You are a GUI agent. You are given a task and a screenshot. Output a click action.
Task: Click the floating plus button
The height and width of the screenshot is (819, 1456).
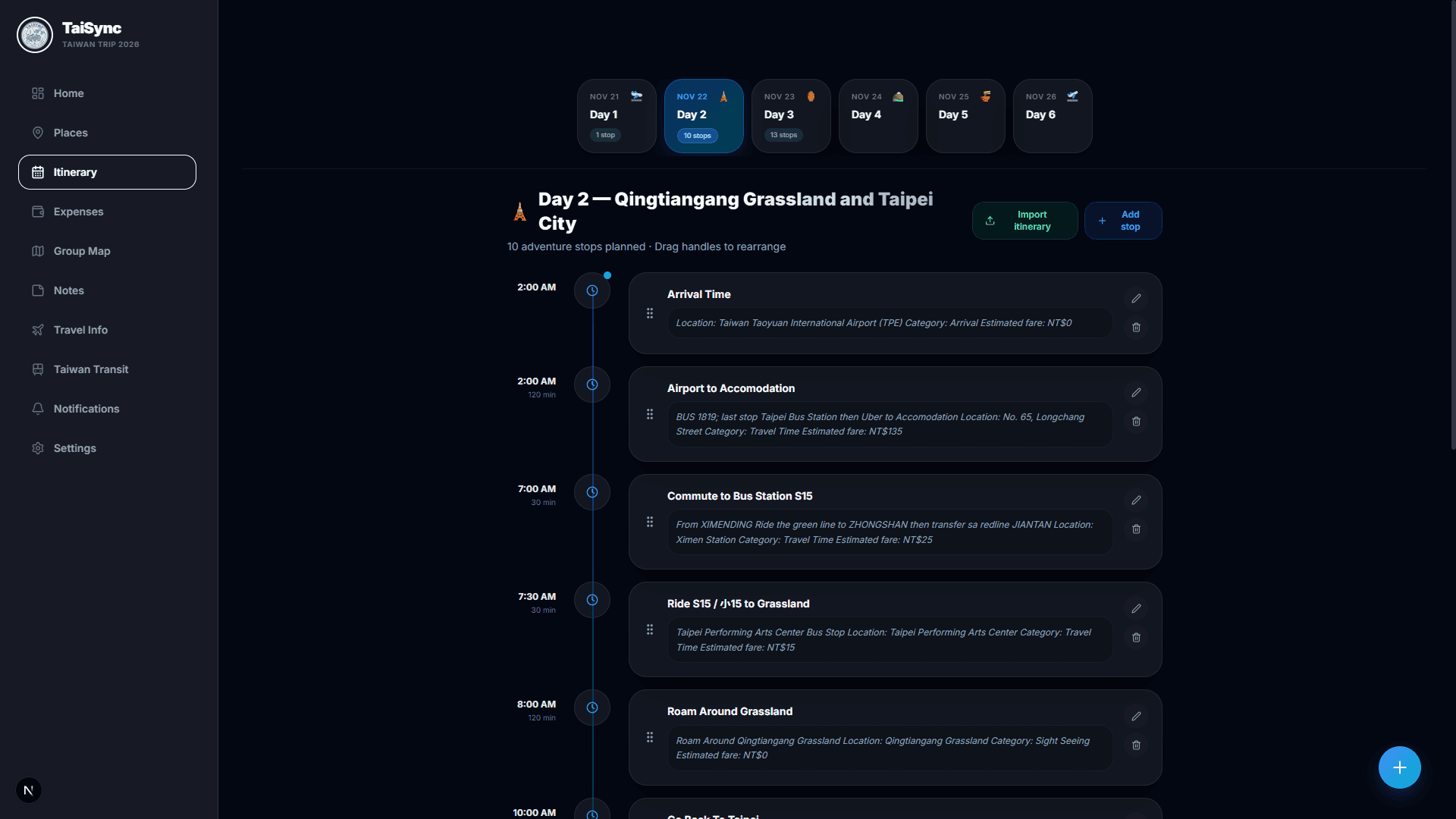pyautogui.click(x=1399, y=767)
